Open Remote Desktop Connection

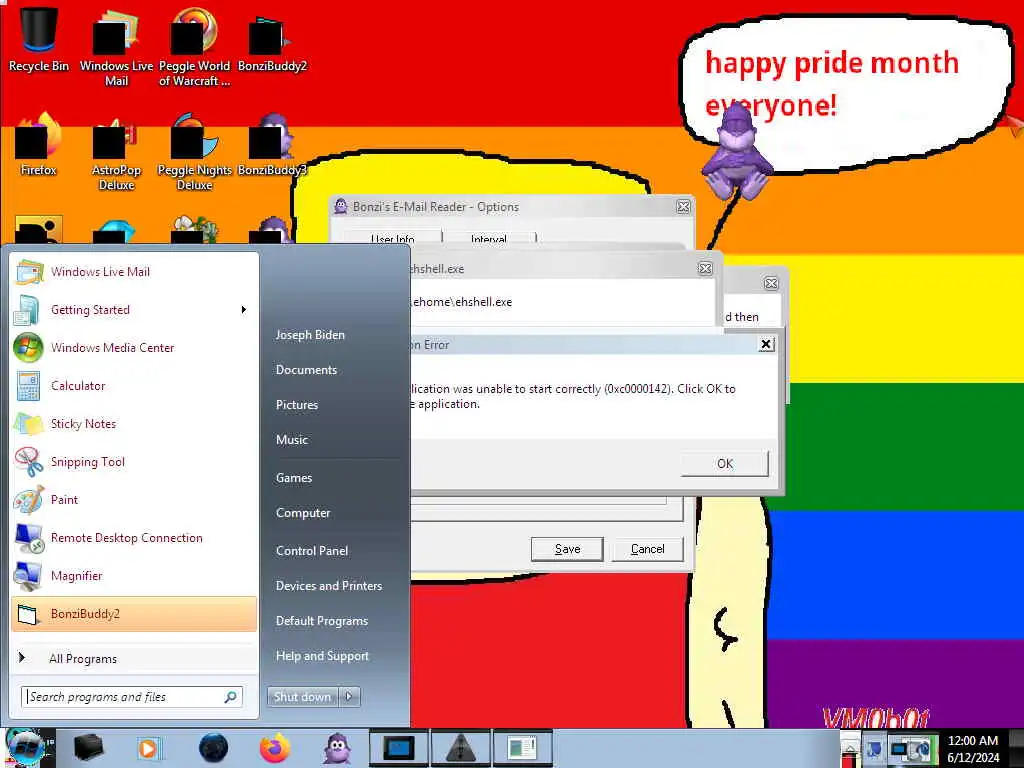[x=134, y=537]
